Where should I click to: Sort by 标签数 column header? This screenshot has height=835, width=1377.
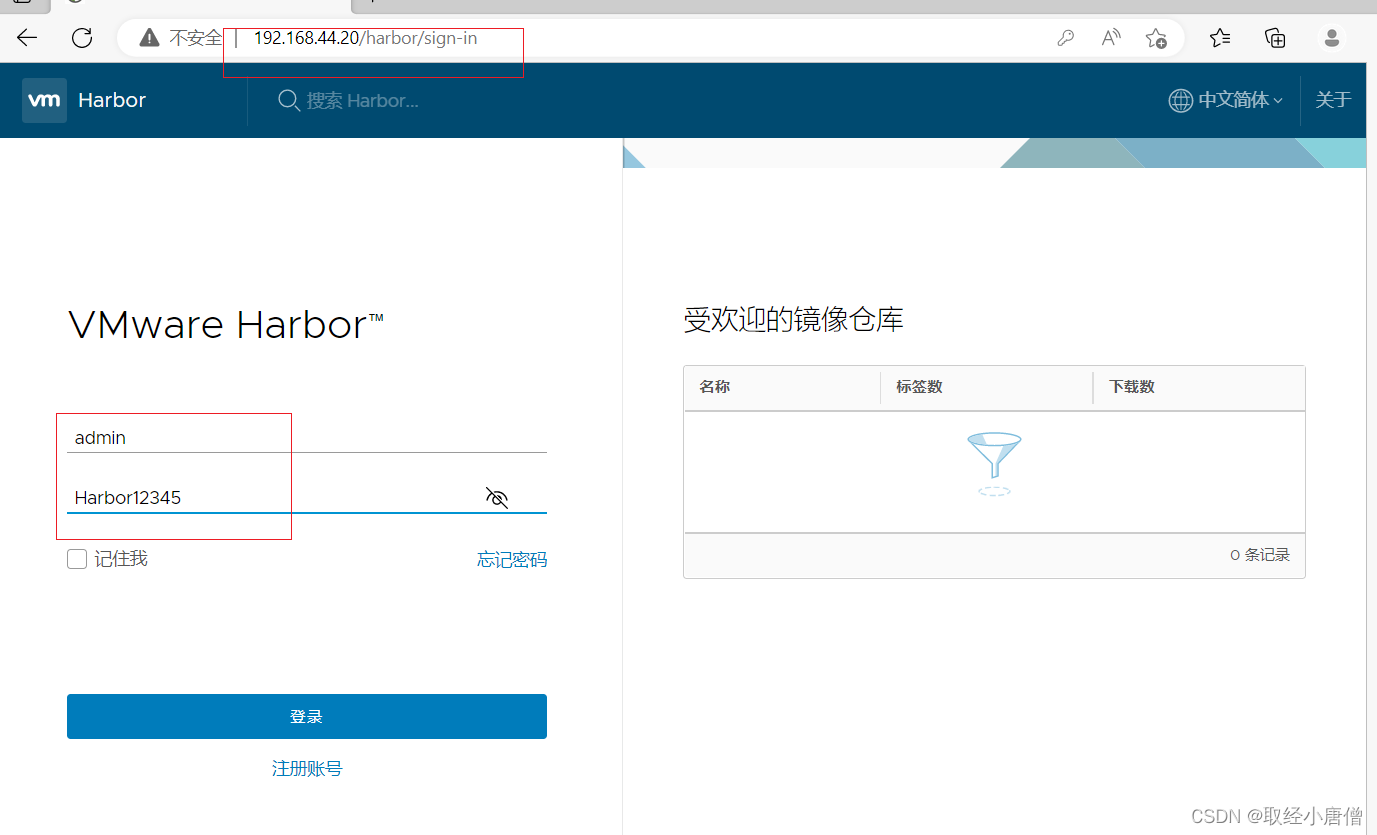[919, 387]
